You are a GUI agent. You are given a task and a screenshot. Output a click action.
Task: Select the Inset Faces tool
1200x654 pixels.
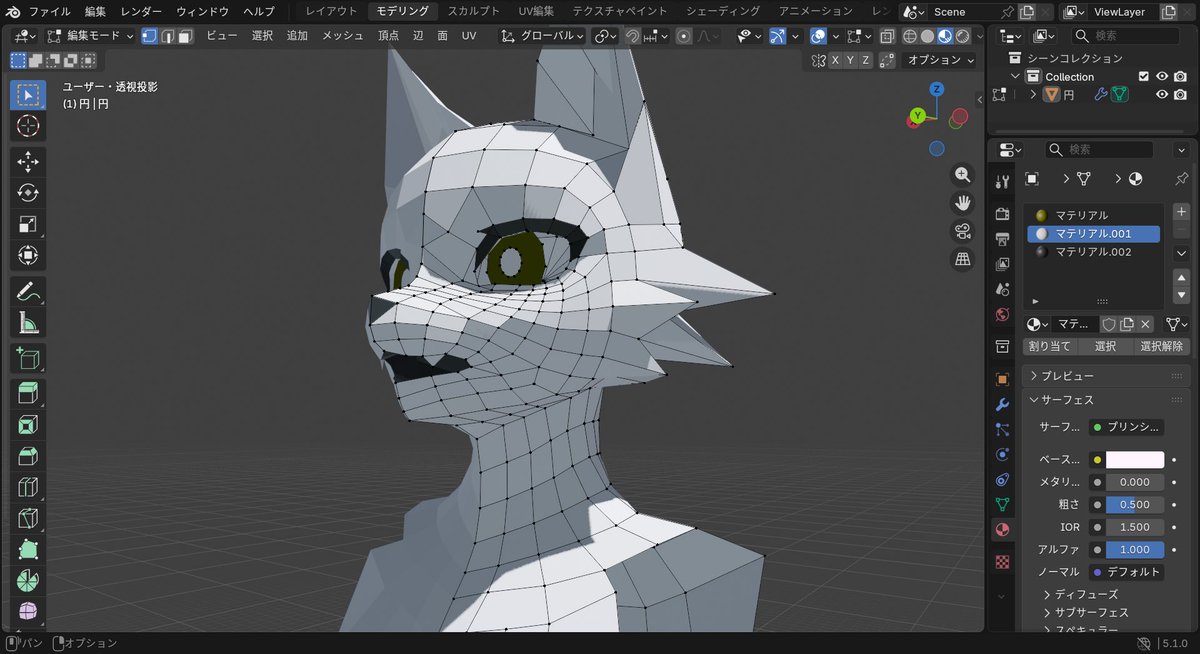click(x=28, y=424)
